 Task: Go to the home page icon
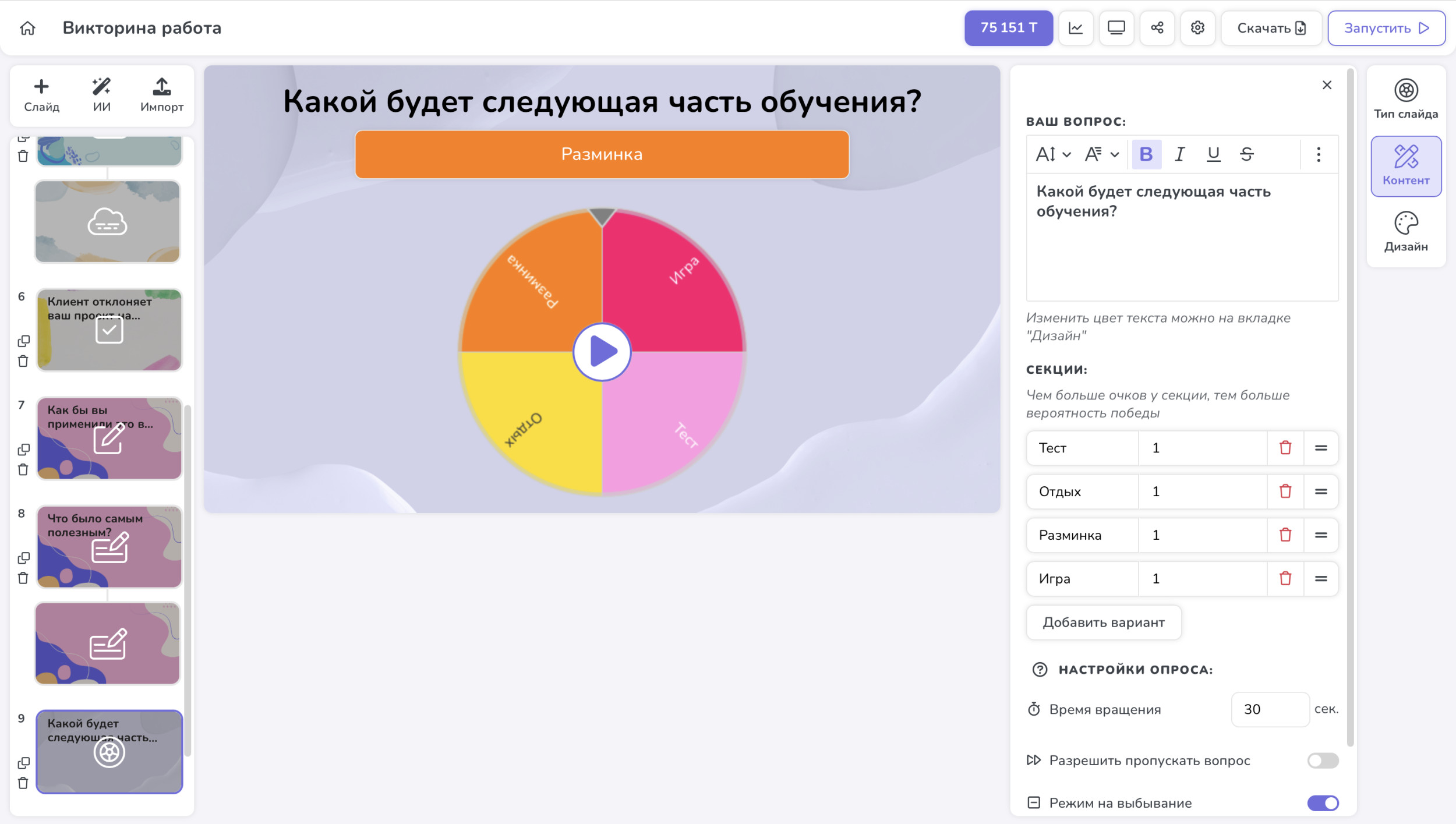point(27,28)
